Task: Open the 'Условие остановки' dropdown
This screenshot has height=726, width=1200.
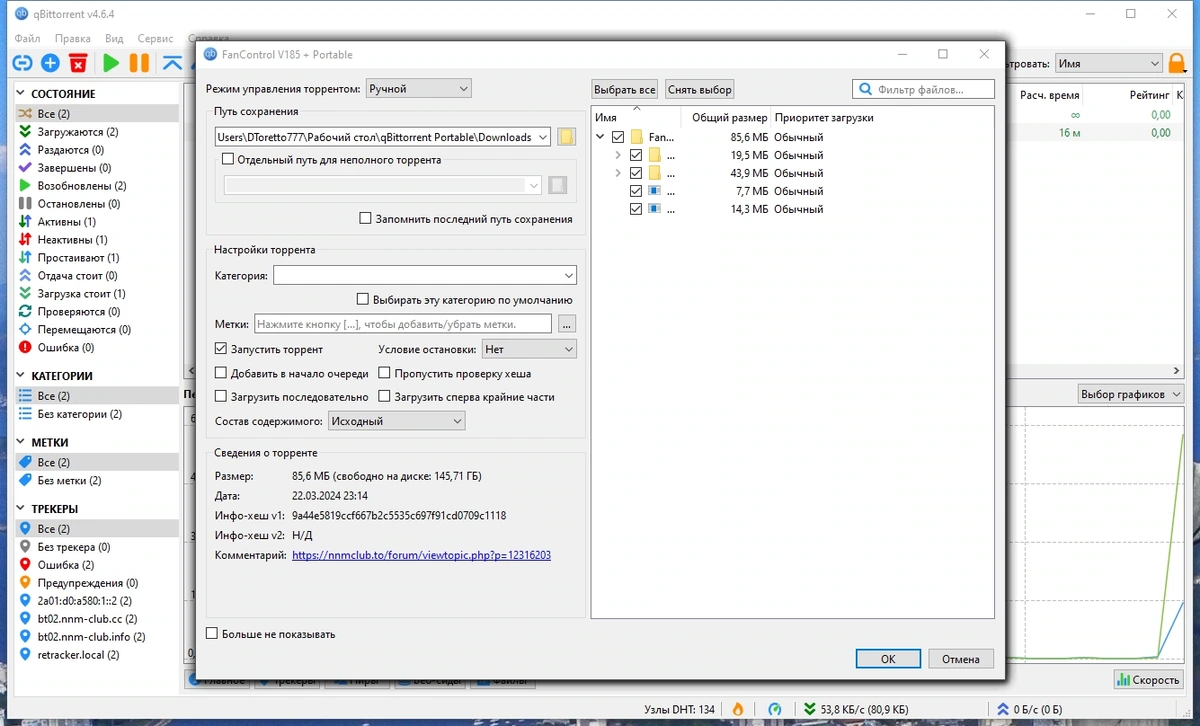Action: click(x=528, y=350)
